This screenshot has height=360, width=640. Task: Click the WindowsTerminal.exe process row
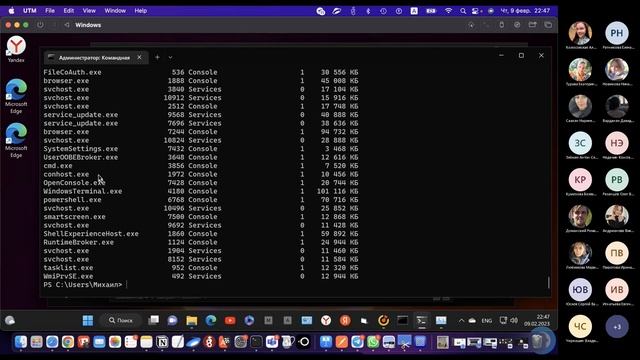click(x=201, y=191)
